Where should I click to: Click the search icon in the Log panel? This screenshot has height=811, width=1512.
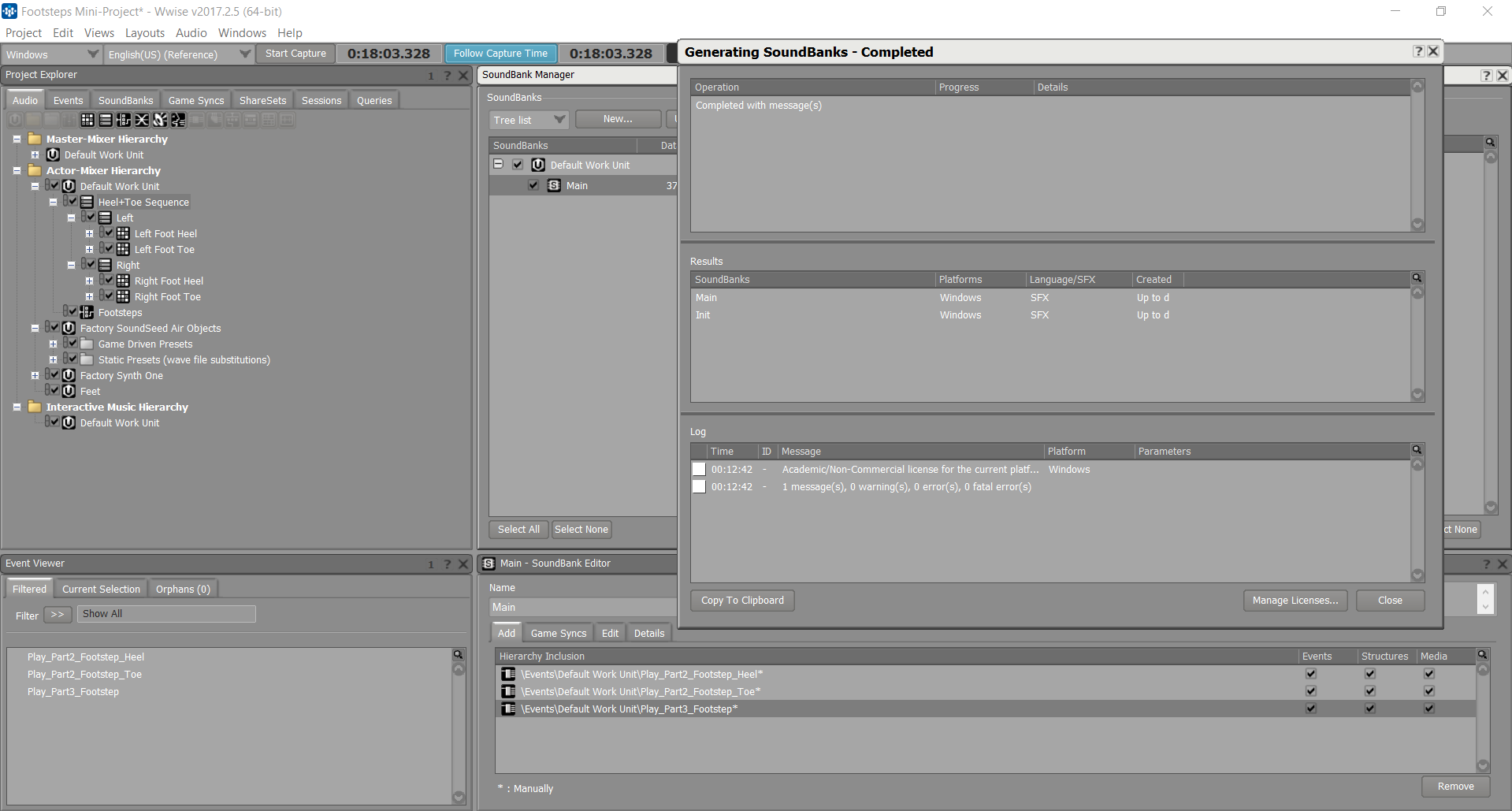click(1417, 450)
